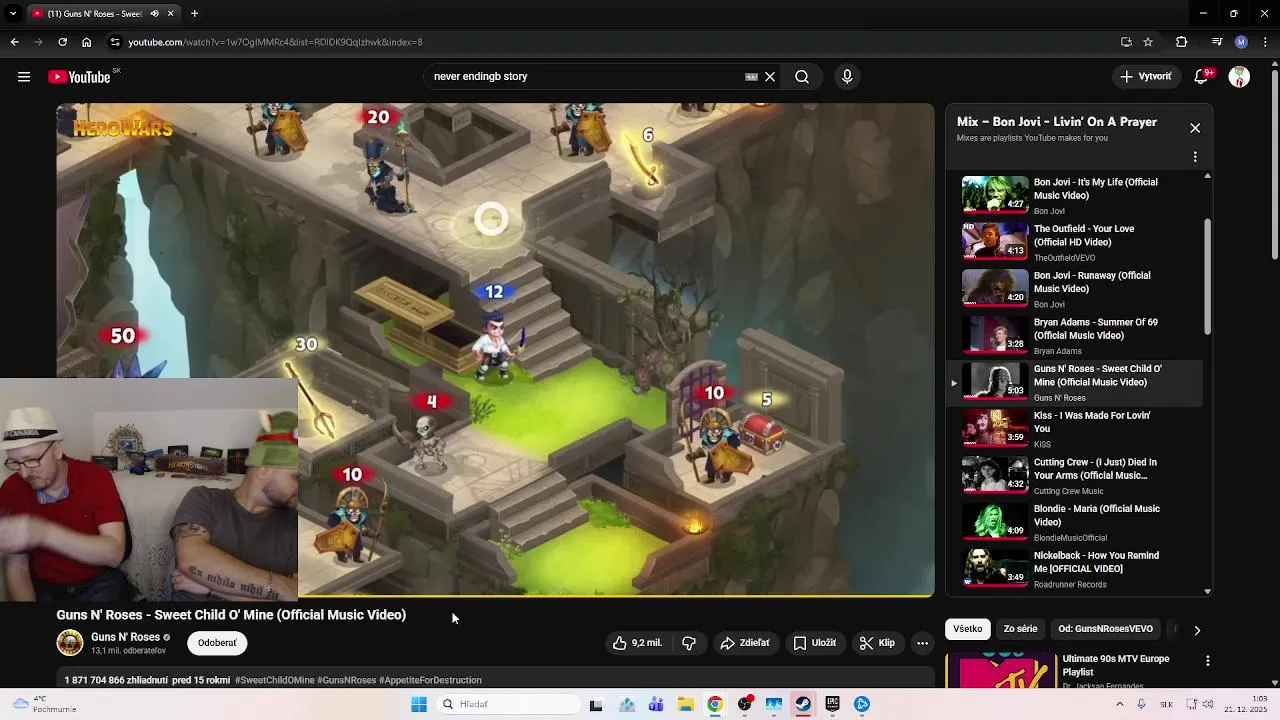This screenshot has height=720, width=1280.
Task: Click the playlist panel scrollbar
Action: [x=1207, y=277]
